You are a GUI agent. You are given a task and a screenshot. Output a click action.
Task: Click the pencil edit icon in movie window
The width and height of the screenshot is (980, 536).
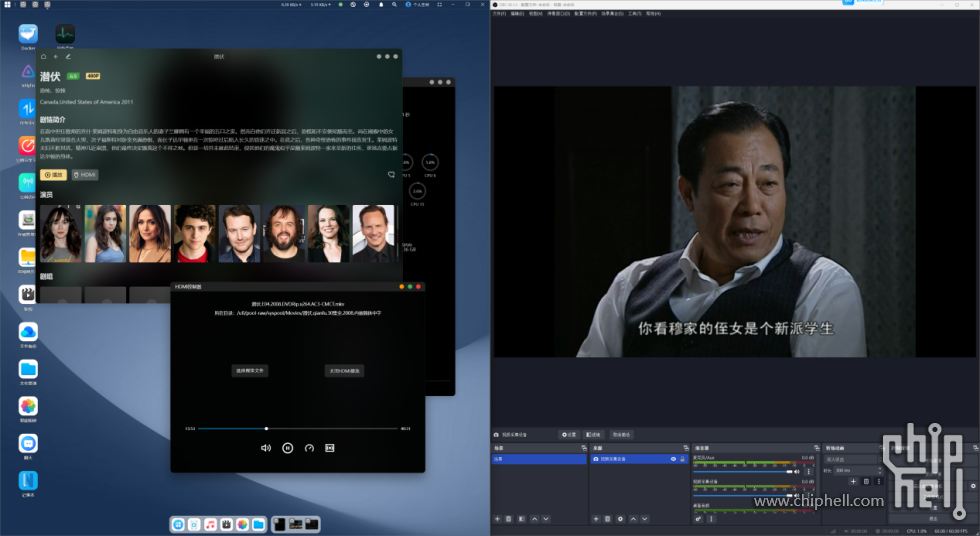point(68,56)
